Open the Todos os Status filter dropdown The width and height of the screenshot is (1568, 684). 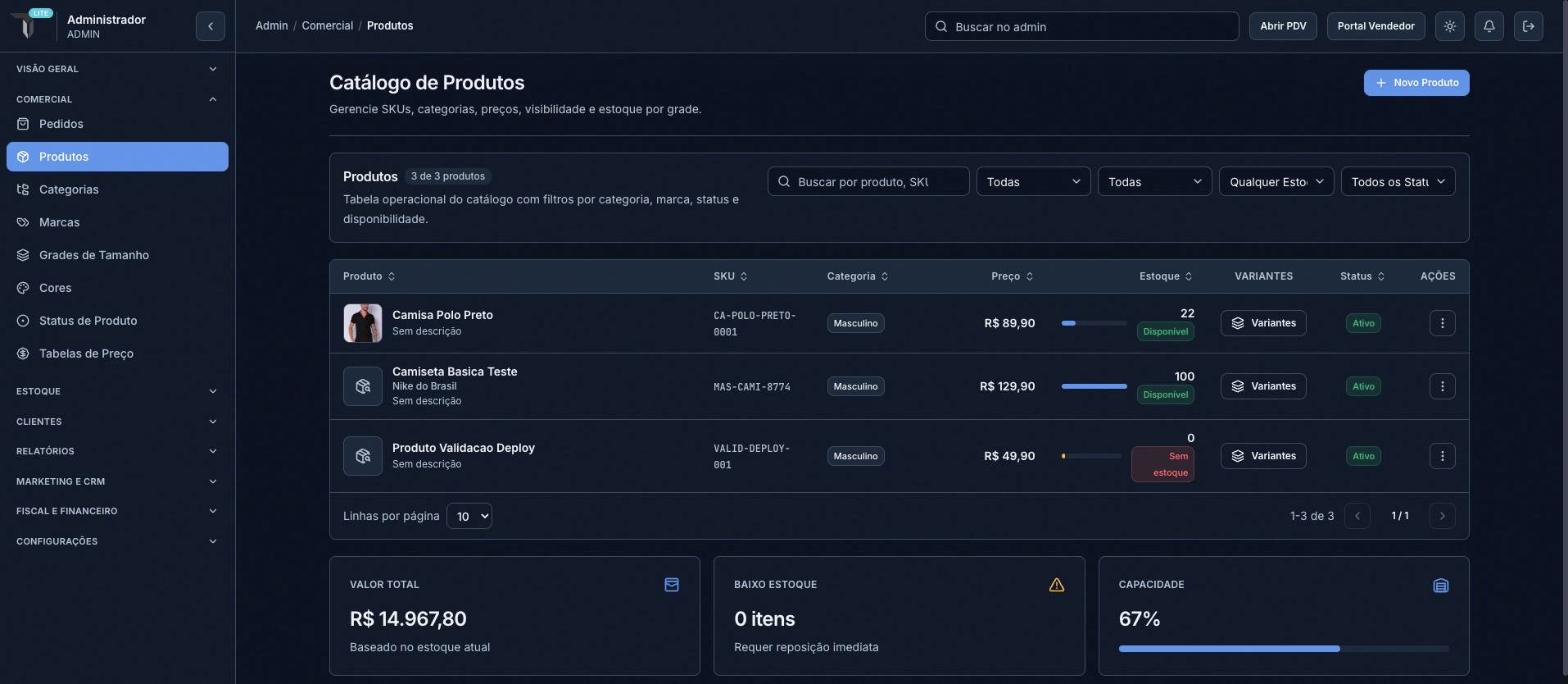click(x=1398, y=181)
